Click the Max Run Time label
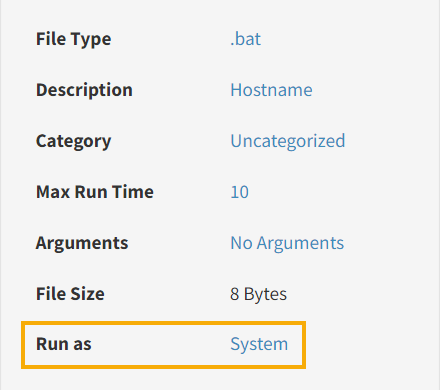 click(95, 192)
